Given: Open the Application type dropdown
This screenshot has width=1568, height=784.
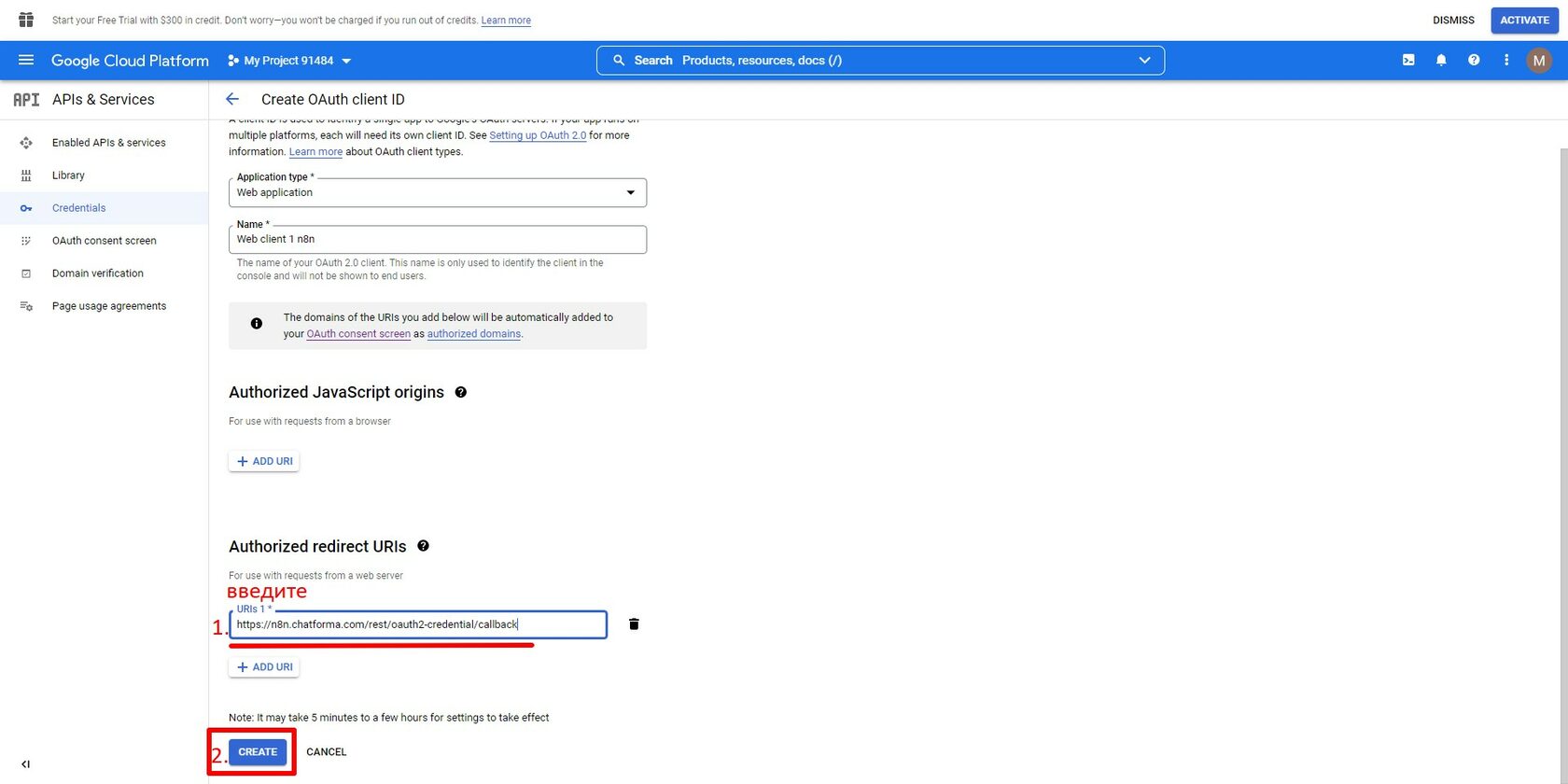Looking at the screenshot, I should click(438, 192).
